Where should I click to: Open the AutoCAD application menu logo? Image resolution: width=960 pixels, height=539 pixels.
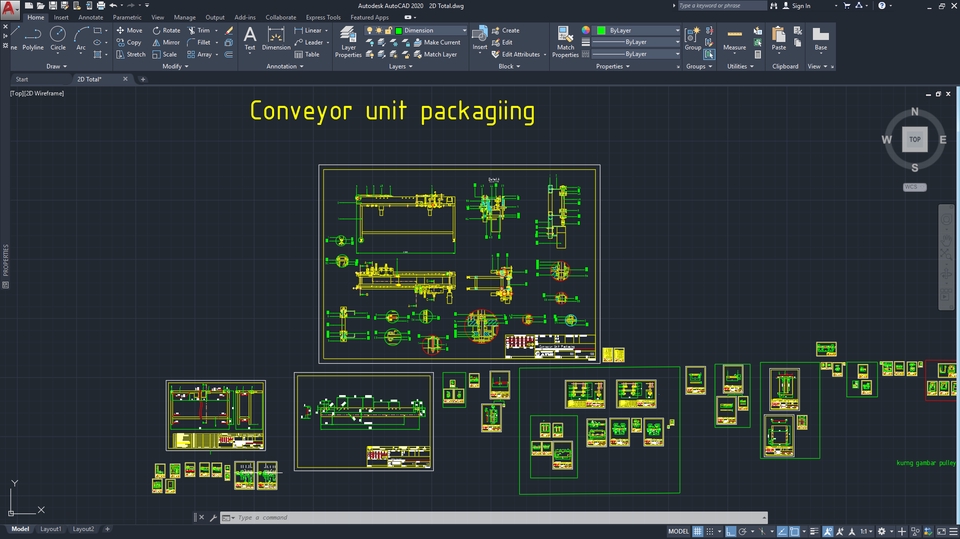point(10,9)
